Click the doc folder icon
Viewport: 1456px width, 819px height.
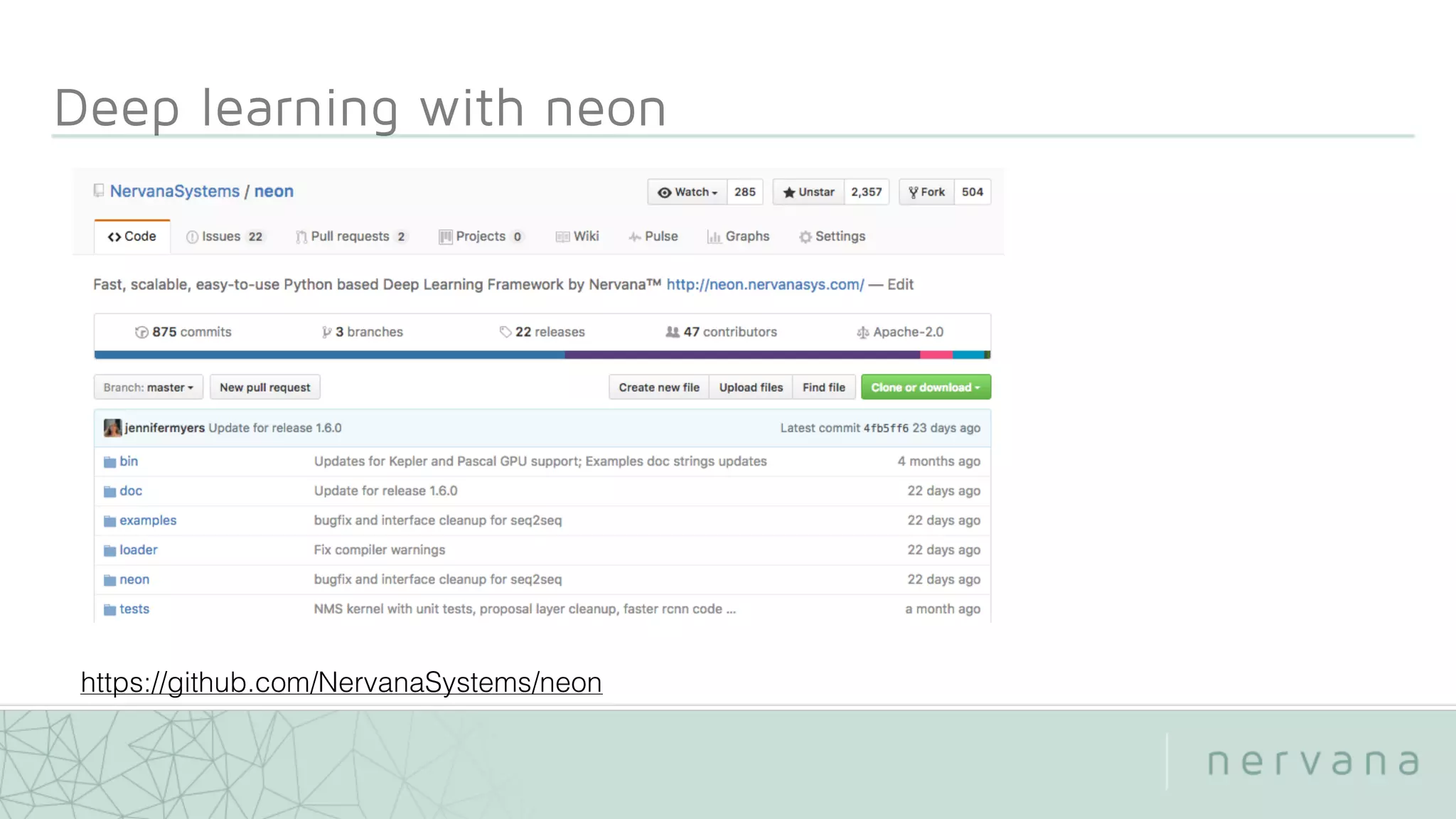[109, 491]
